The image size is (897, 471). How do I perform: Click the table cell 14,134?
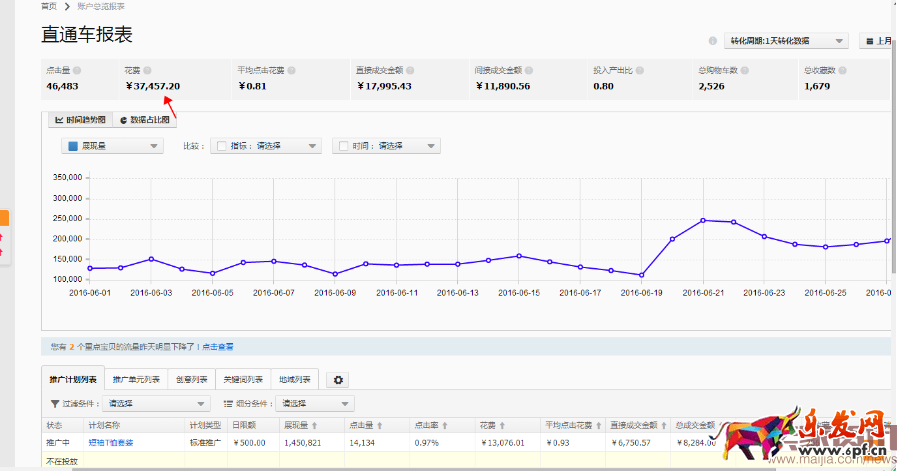tap(362, 443)
